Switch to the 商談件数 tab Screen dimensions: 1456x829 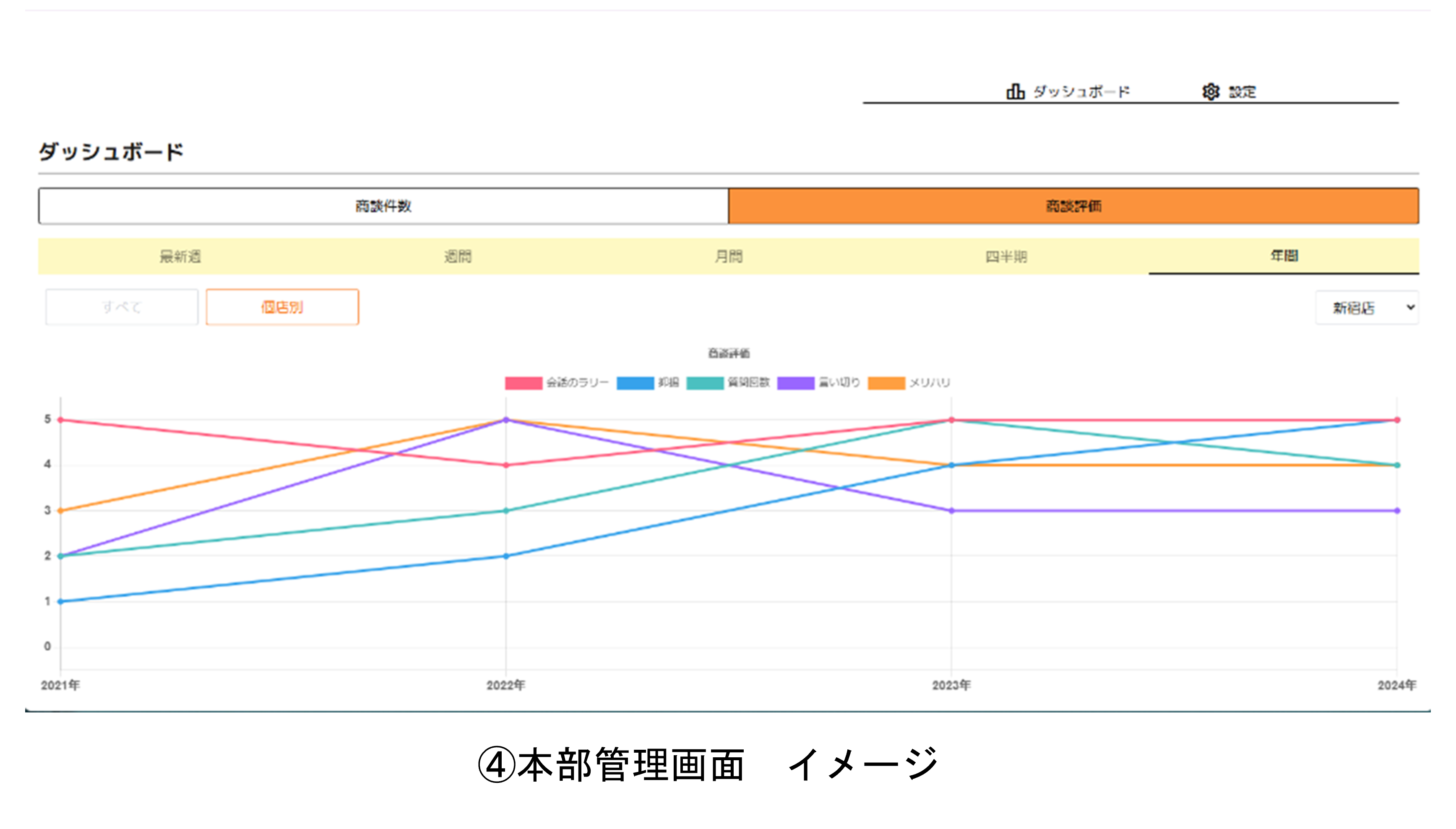pos(383,206)
